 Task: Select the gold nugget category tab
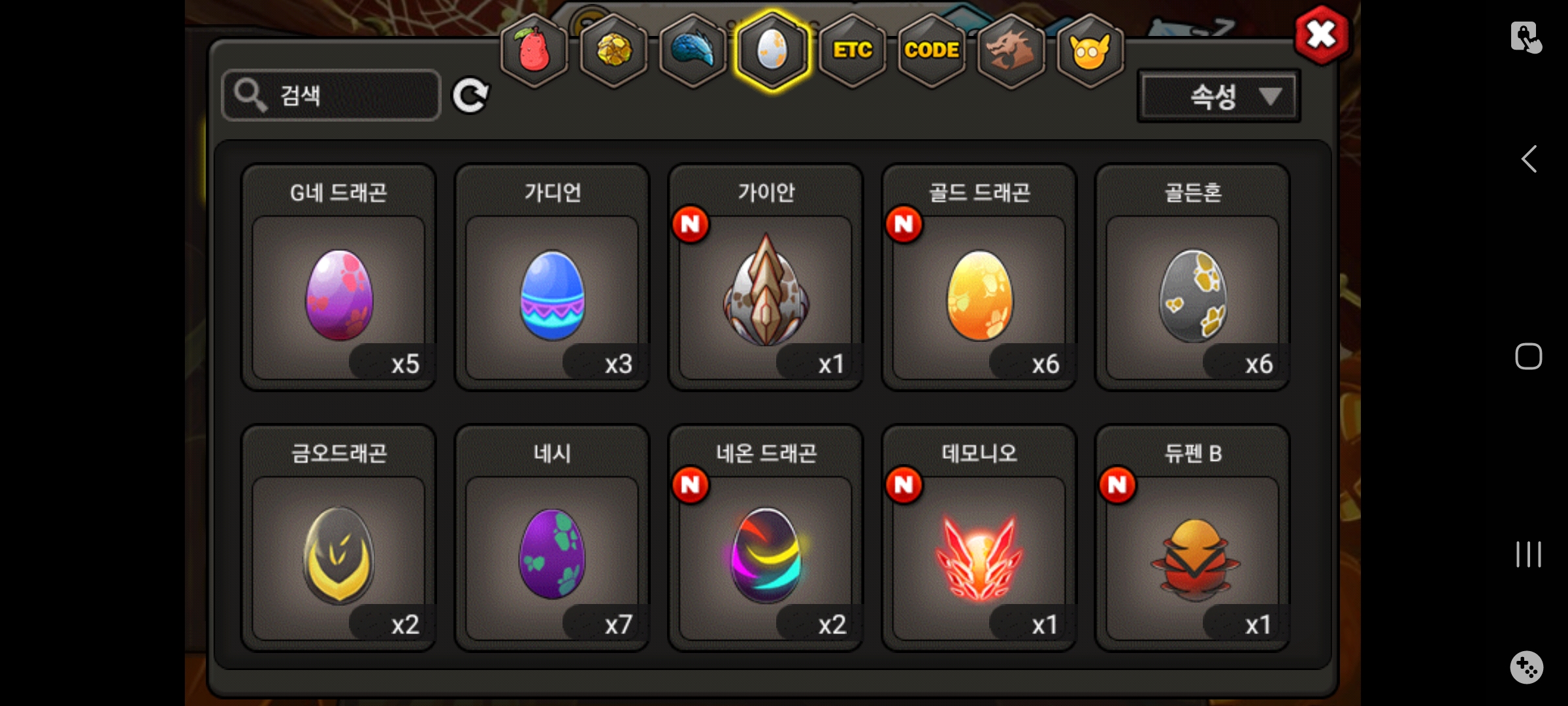coord(613,51)
